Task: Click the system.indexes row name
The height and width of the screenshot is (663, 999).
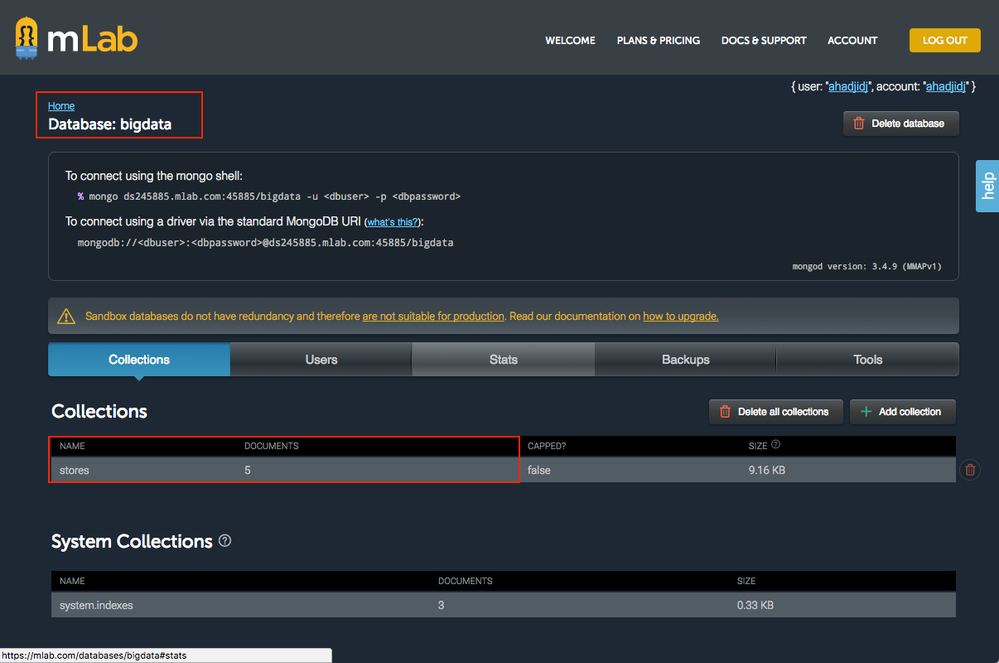Action: coord(96,606)
